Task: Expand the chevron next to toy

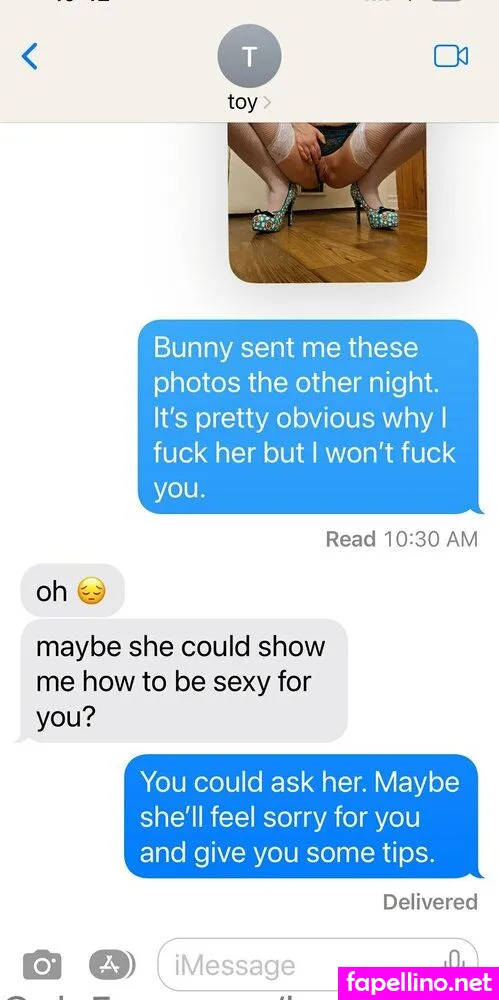Action: [267, 102]
